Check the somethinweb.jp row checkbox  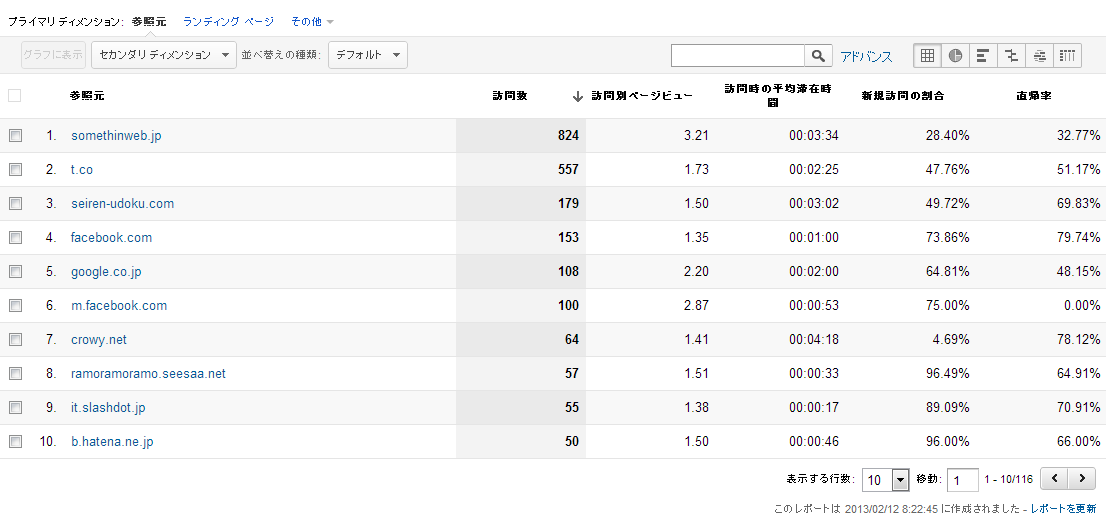[15, 136]
